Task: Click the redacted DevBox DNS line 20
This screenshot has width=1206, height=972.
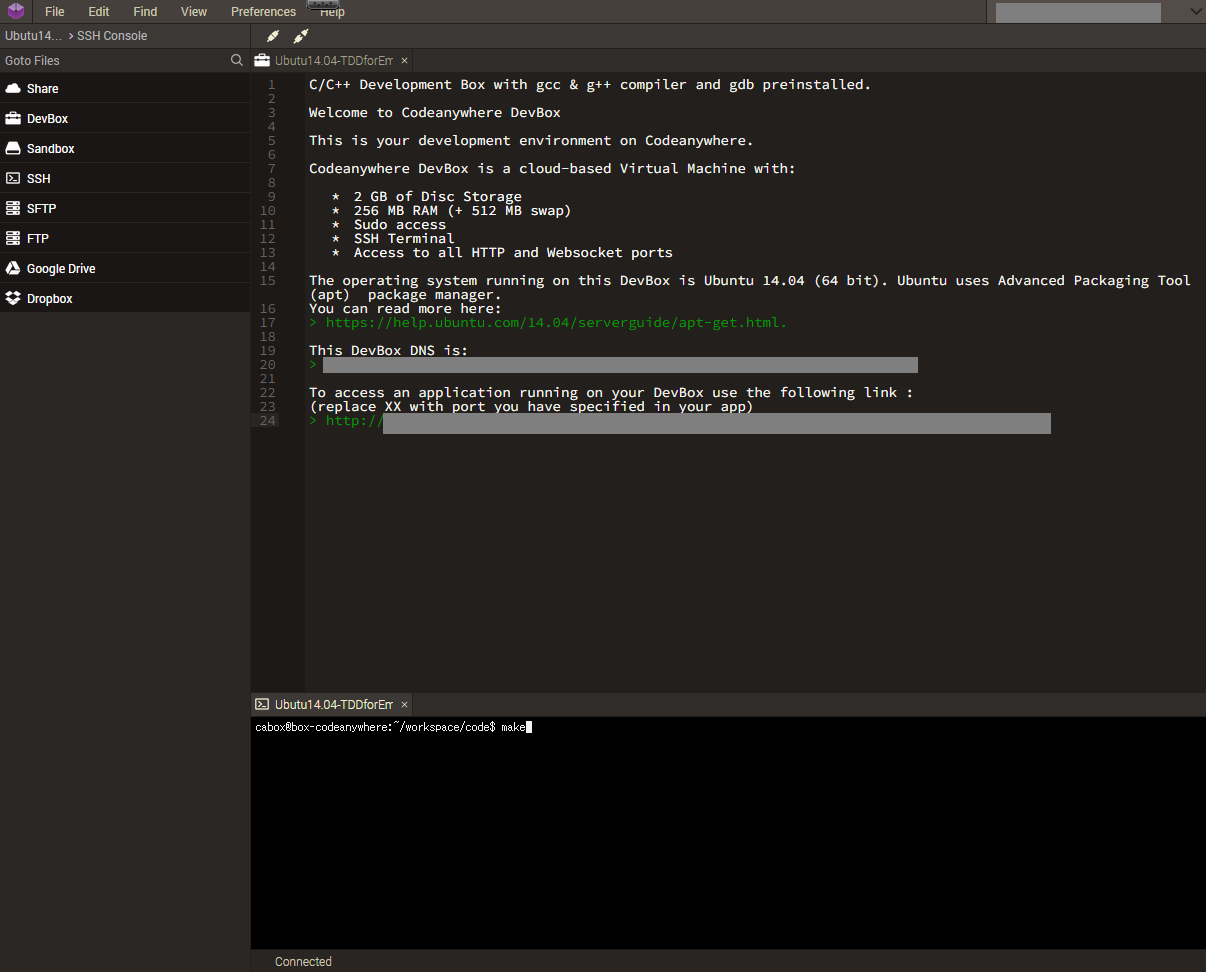Action: (620, 365)
